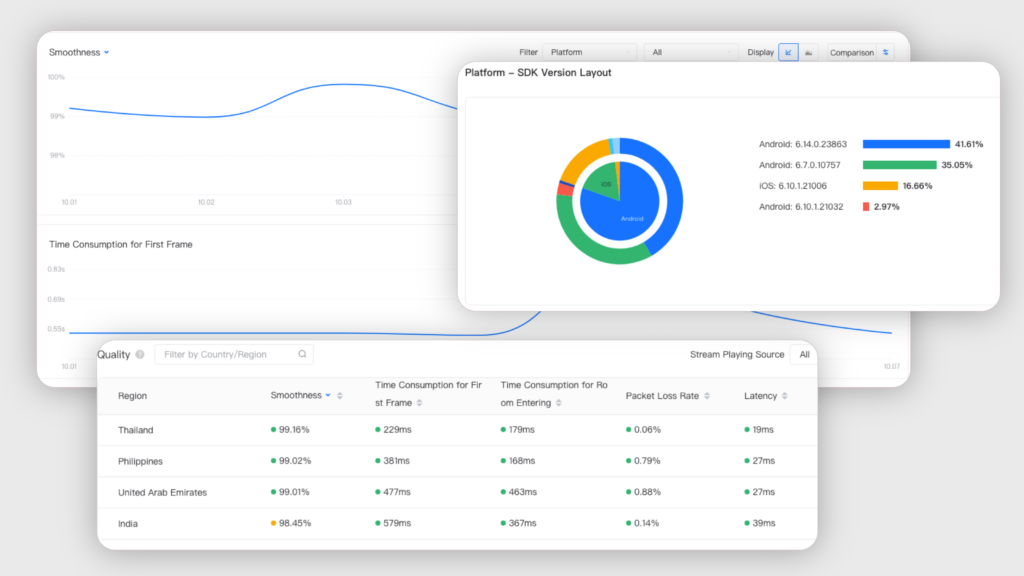1024x576 pixels.
Task: Select the Philippines region row
Action: [457, 461]
